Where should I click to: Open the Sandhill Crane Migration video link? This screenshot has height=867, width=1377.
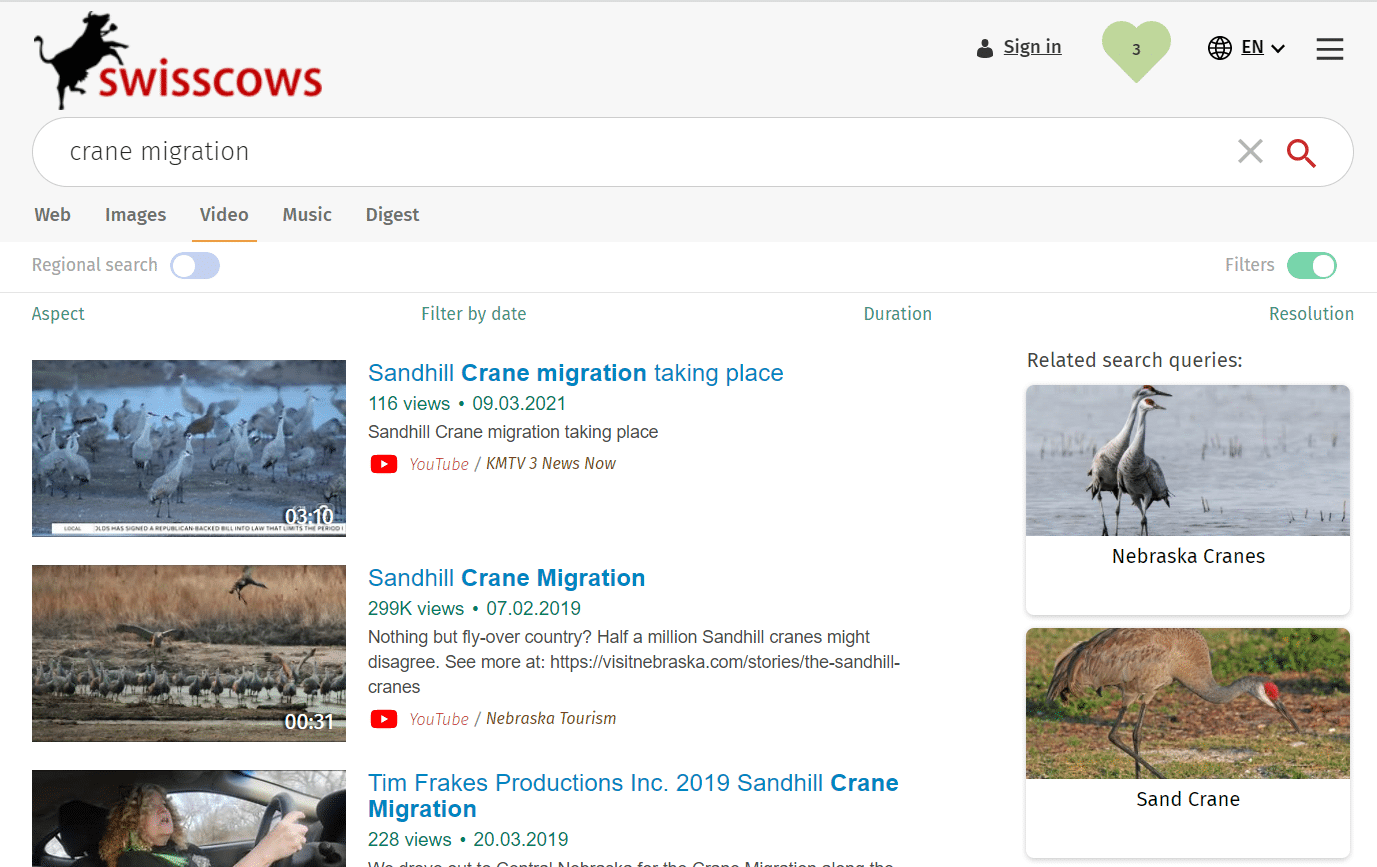506,577
